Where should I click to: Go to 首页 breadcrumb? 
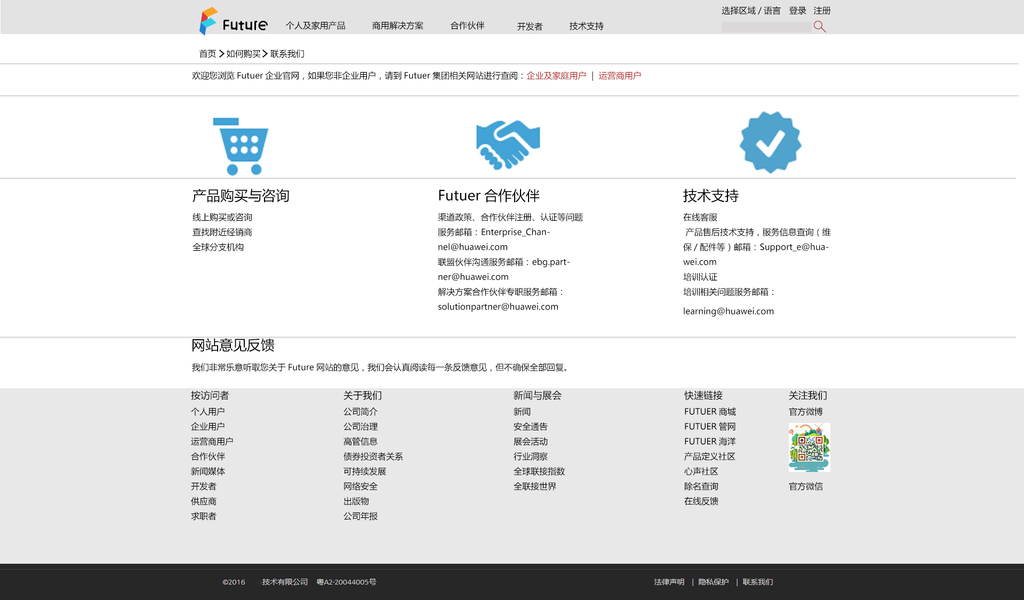tap(208, 54)
